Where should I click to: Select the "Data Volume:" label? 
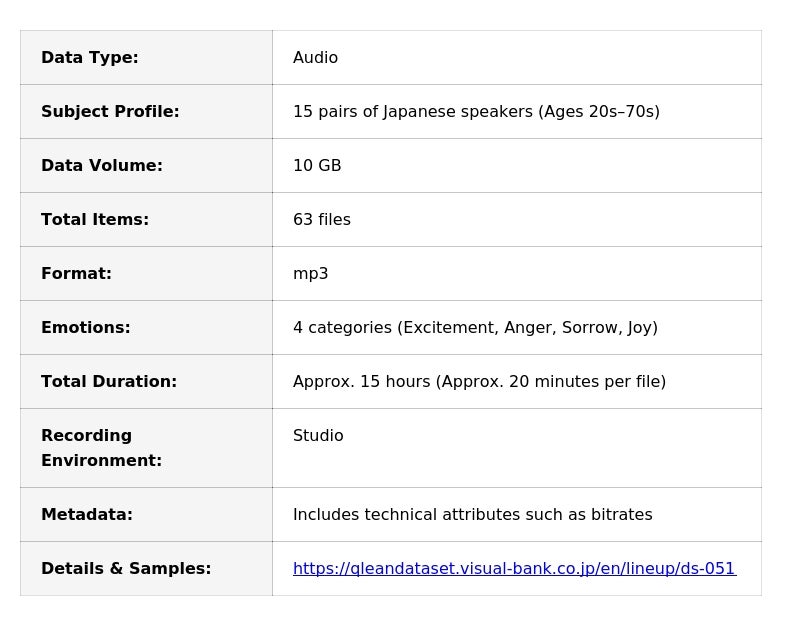[x=102, y=166]
